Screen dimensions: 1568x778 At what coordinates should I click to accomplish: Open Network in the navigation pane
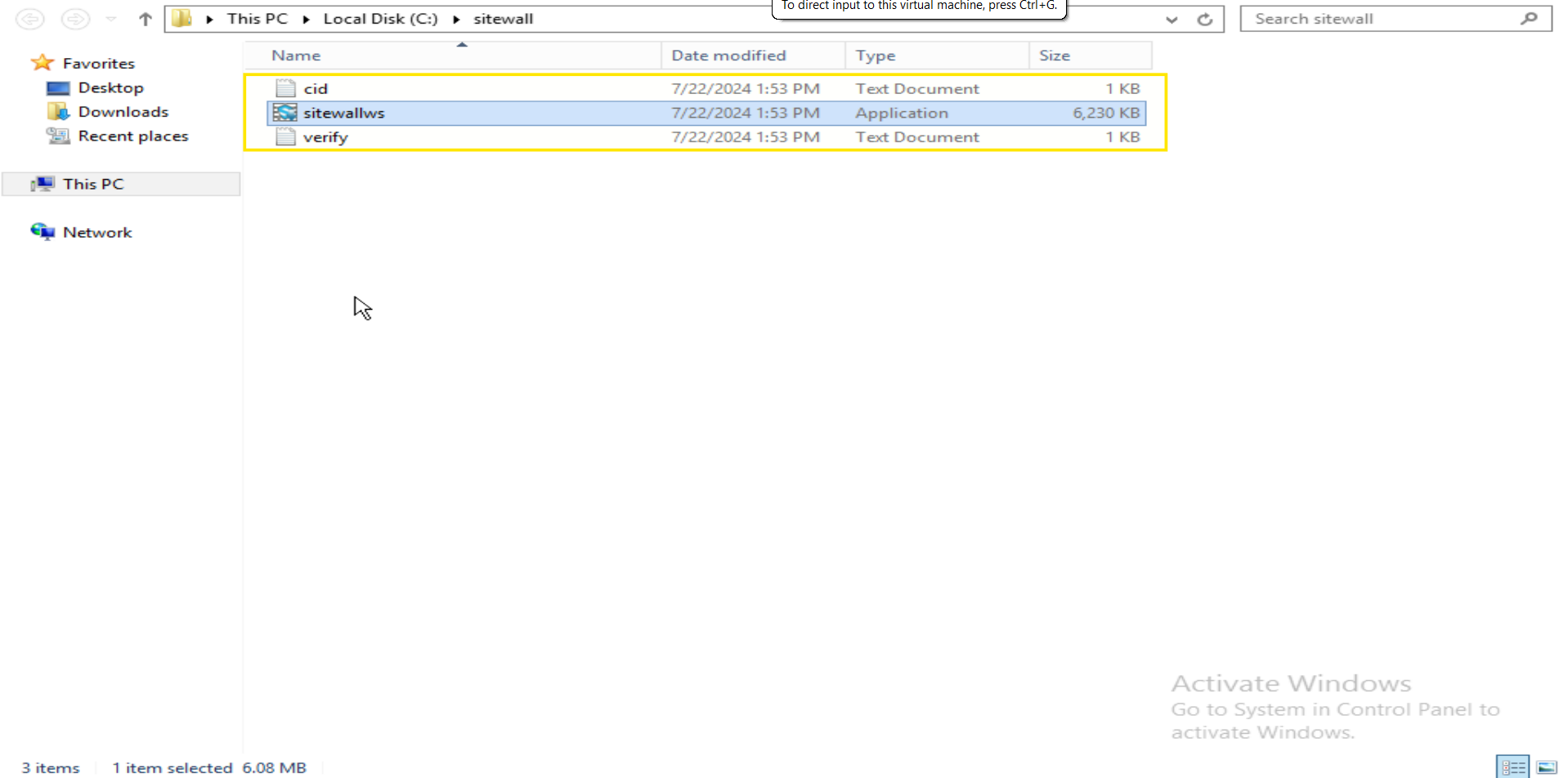[x=97, y=232]
